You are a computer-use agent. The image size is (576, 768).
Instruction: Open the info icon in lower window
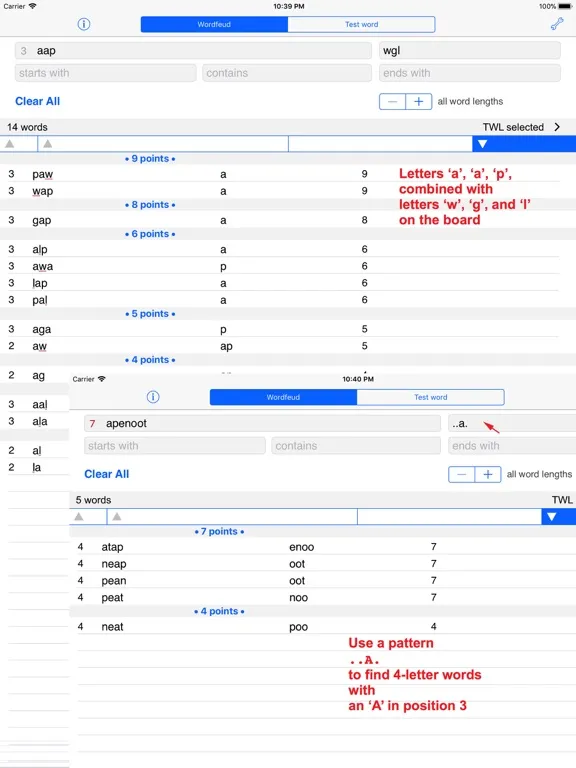[x=153, y=397]
